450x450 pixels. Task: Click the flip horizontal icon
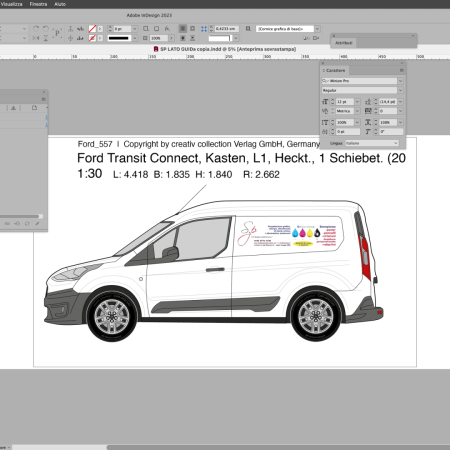point(36,38)
